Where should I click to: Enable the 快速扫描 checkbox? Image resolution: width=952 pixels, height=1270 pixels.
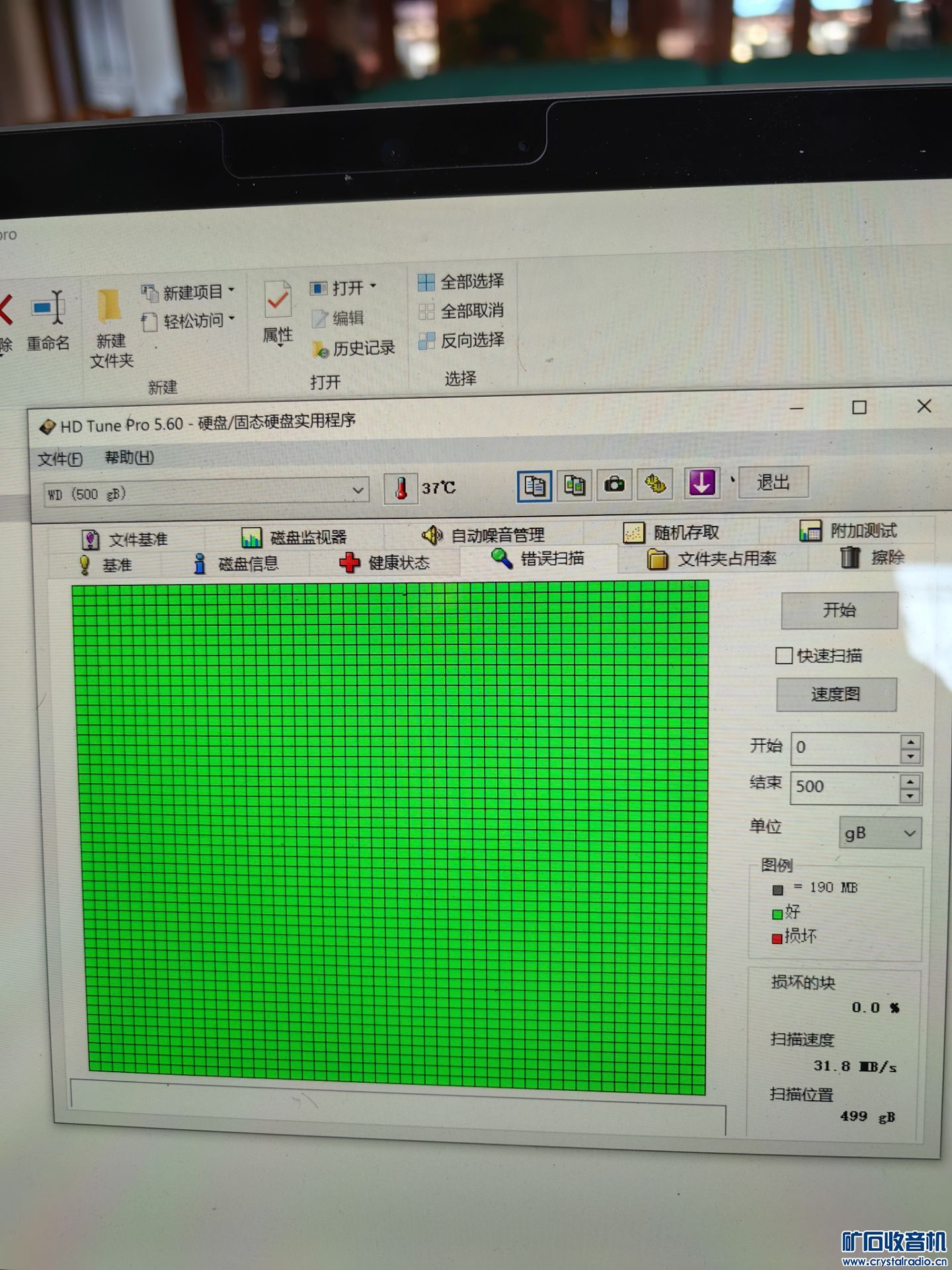tap(784, 656)
